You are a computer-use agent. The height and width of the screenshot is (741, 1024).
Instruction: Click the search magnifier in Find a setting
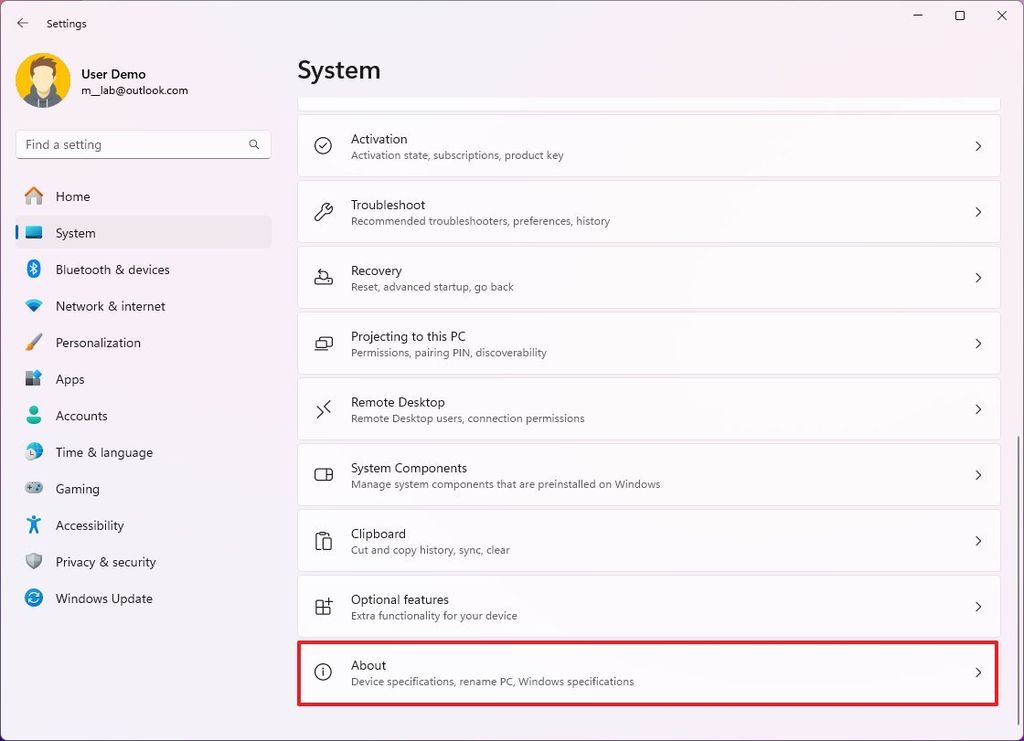click(x=254, y=144)
